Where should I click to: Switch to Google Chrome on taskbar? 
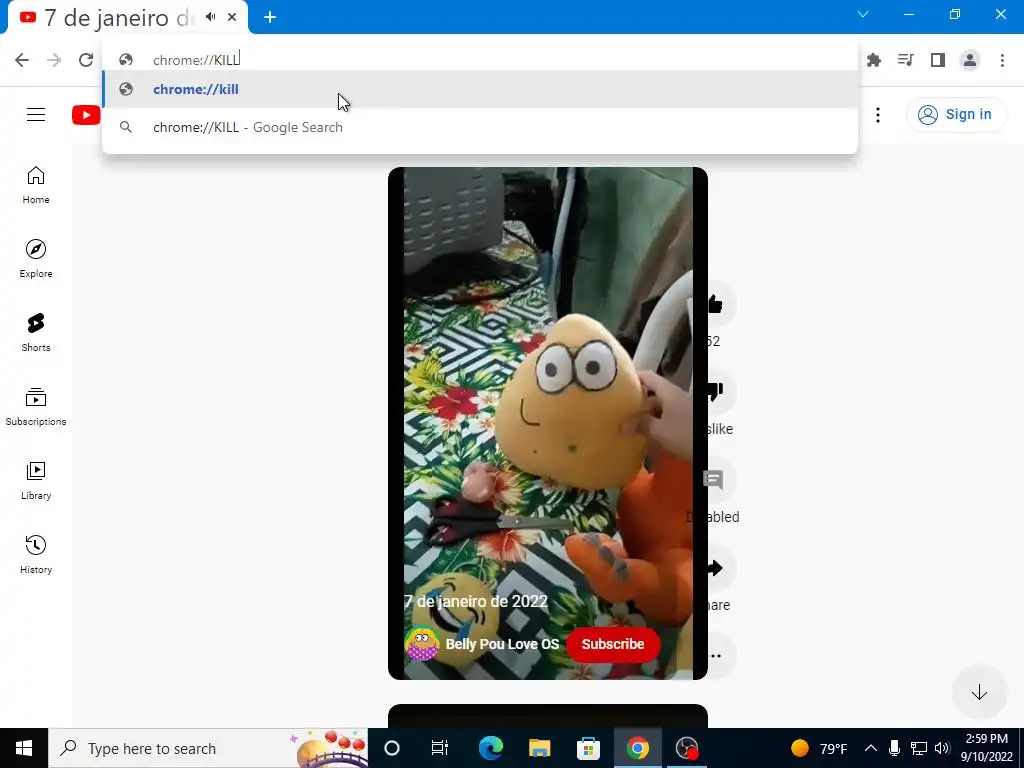(x=637, y=748)
